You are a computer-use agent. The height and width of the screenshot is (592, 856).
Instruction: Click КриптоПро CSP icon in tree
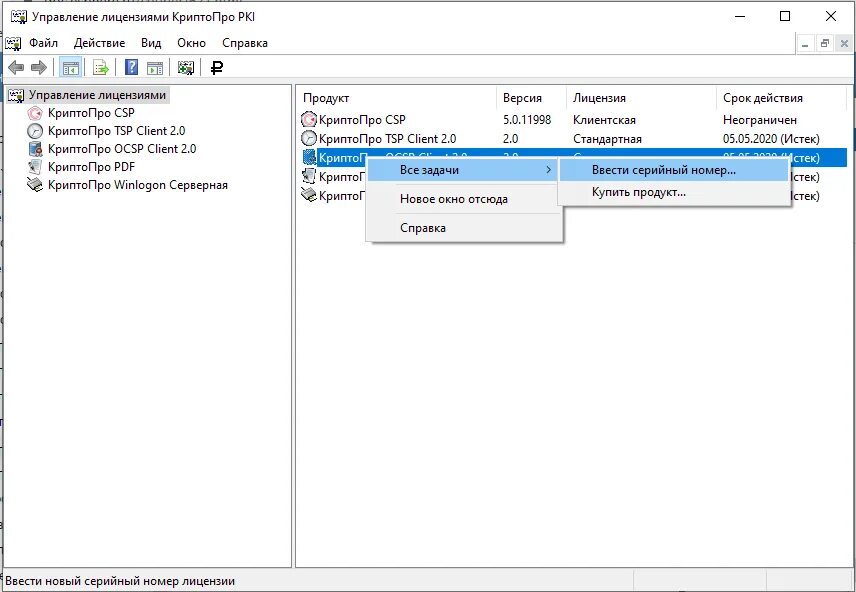(x=35, y=113)
